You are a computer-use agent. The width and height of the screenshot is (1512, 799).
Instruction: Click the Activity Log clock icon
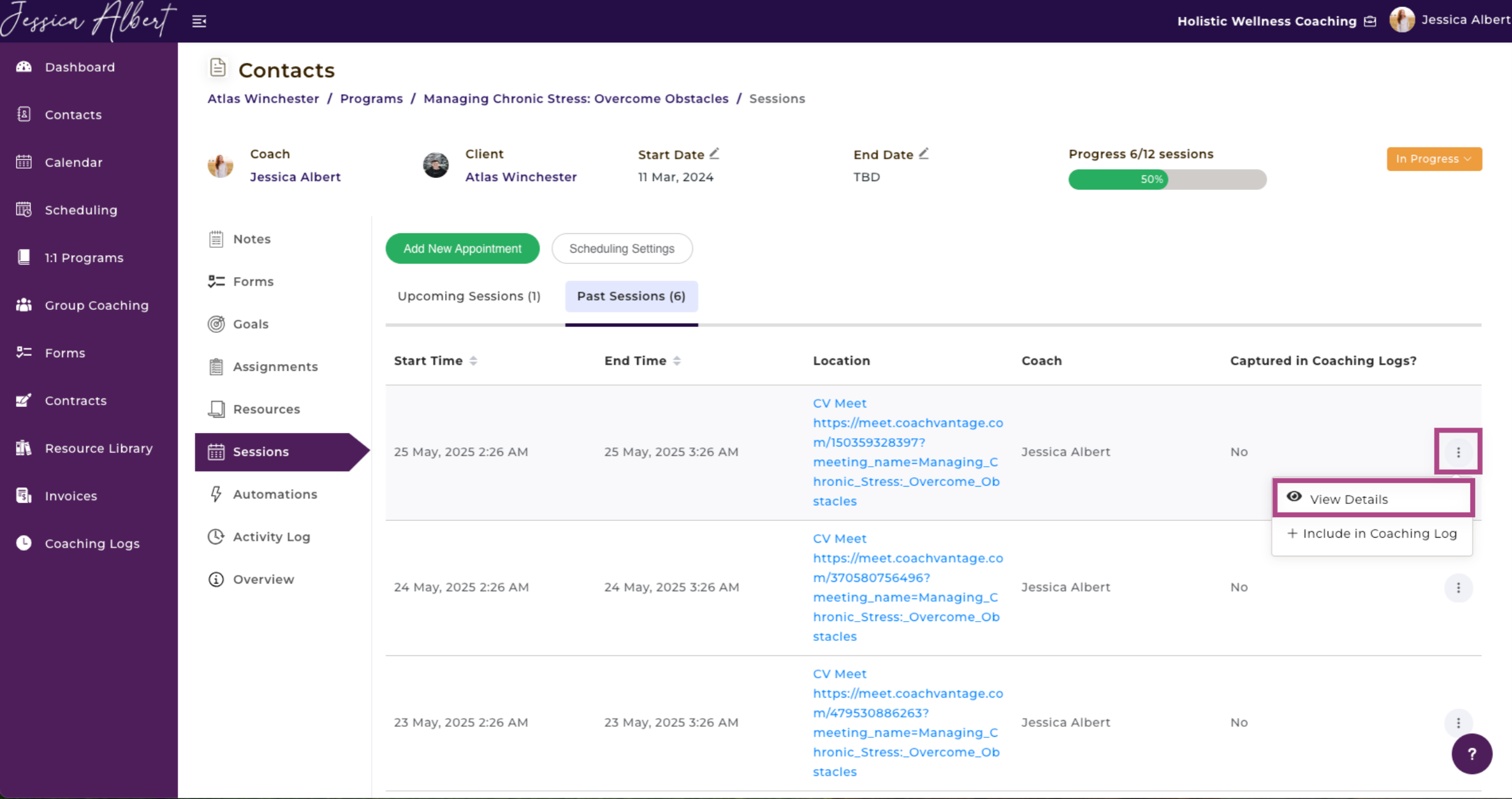click(216, 536)
